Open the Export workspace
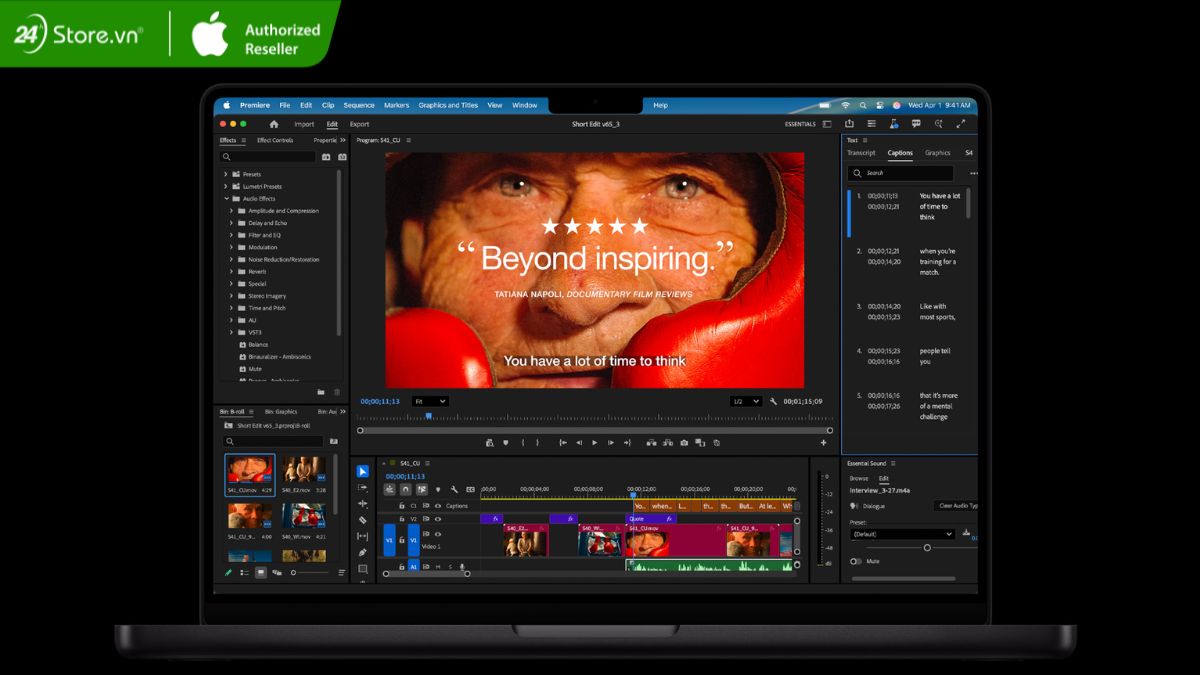This screenshot has height=675, width=1200. pos(359,124)
